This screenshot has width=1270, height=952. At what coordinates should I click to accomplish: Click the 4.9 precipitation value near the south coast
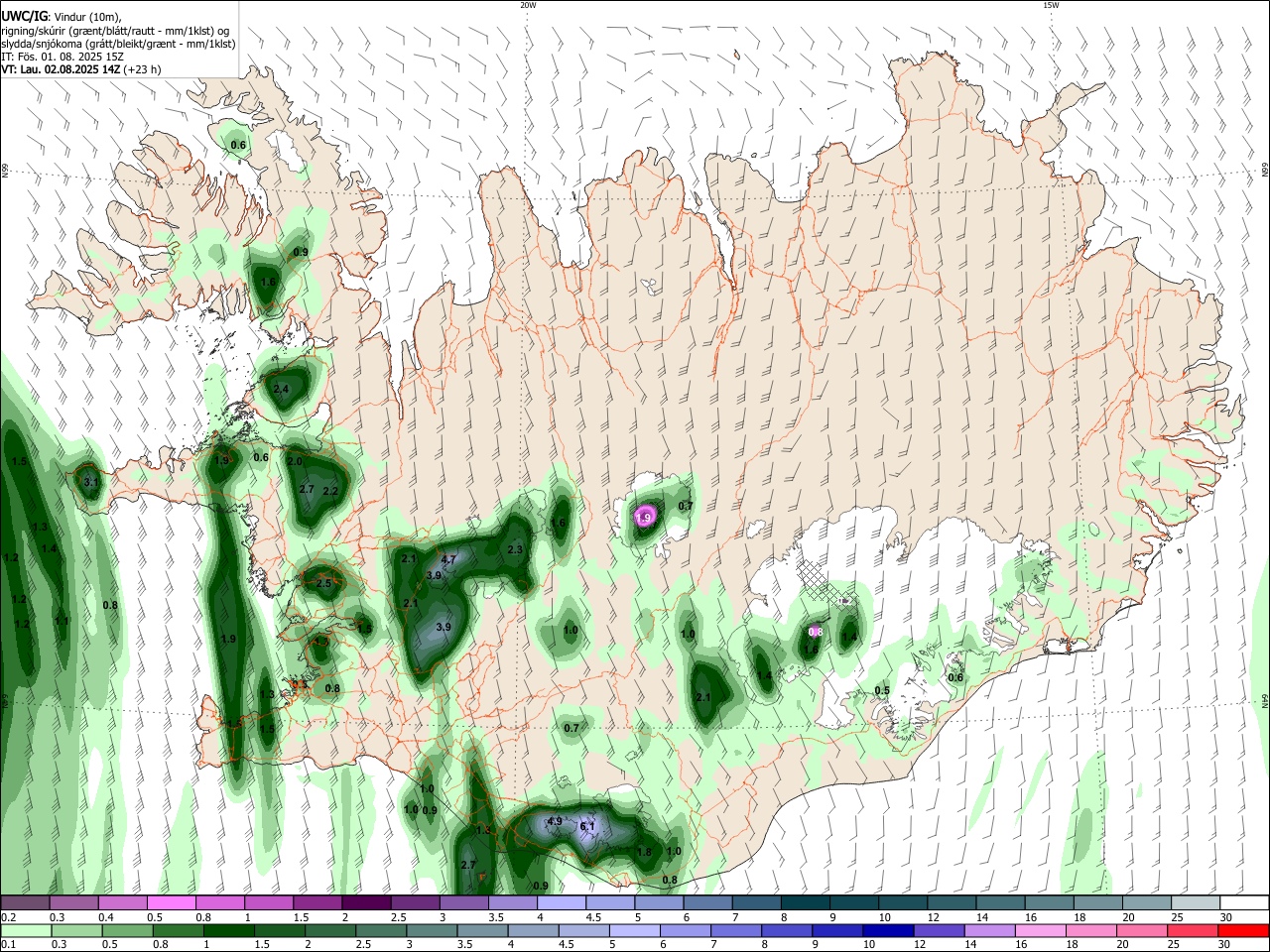(555, 822)
